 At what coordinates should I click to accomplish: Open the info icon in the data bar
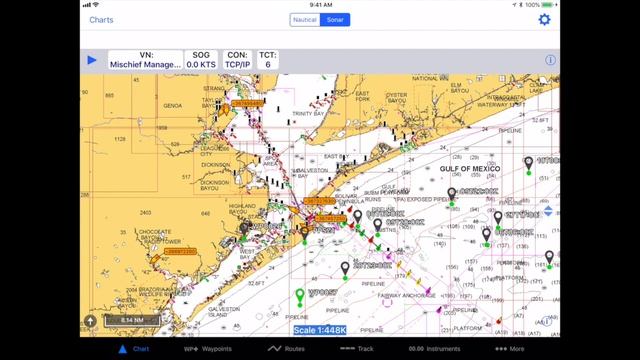[550, 60]
